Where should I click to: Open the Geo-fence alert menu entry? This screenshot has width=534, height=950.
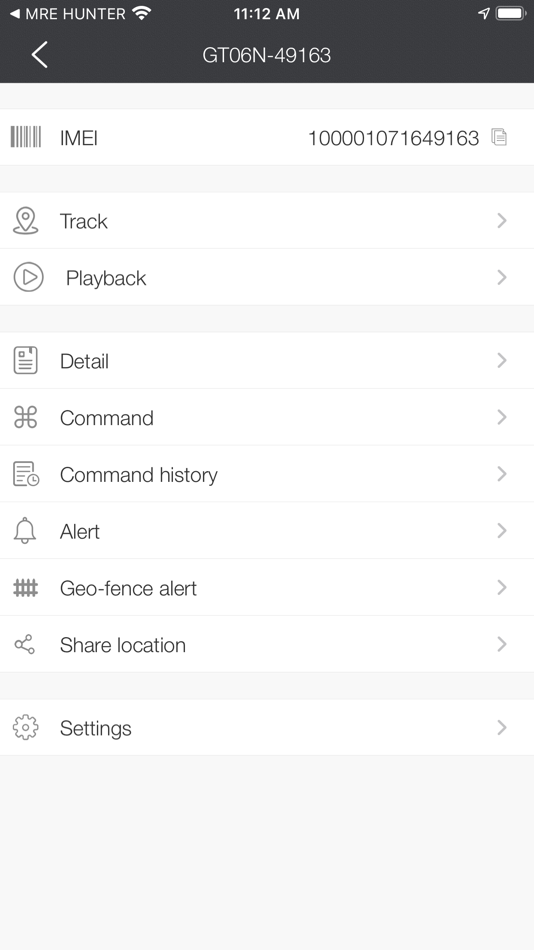point(267,588)
